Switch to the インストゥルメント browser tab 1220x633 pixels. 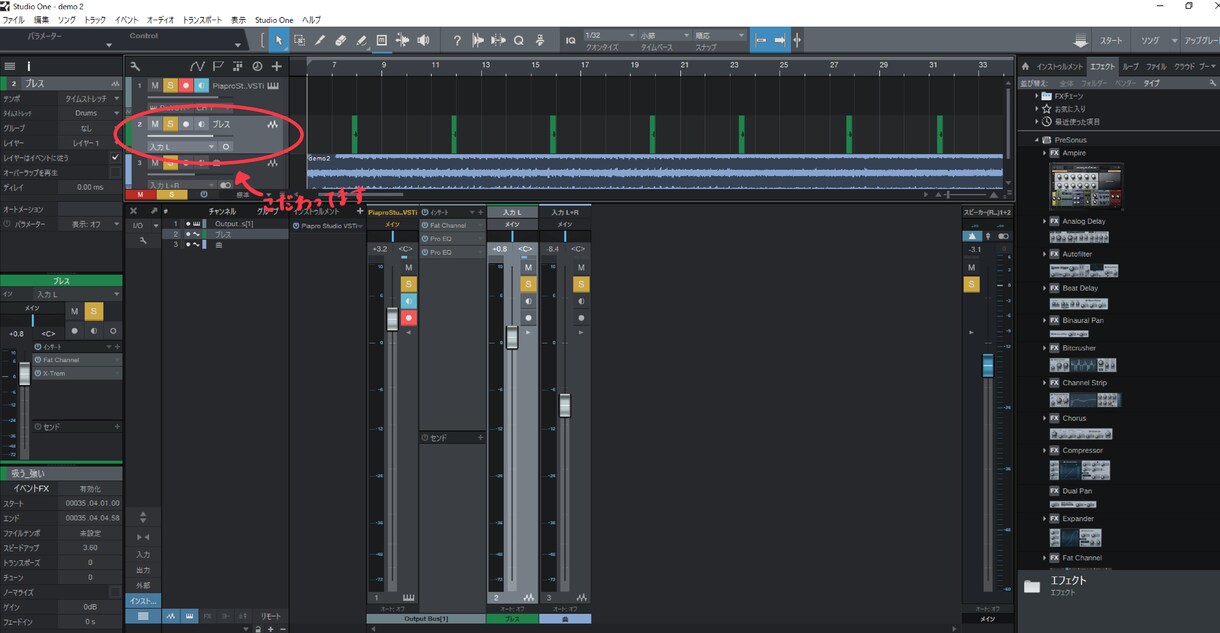(x=1060, y=66)
